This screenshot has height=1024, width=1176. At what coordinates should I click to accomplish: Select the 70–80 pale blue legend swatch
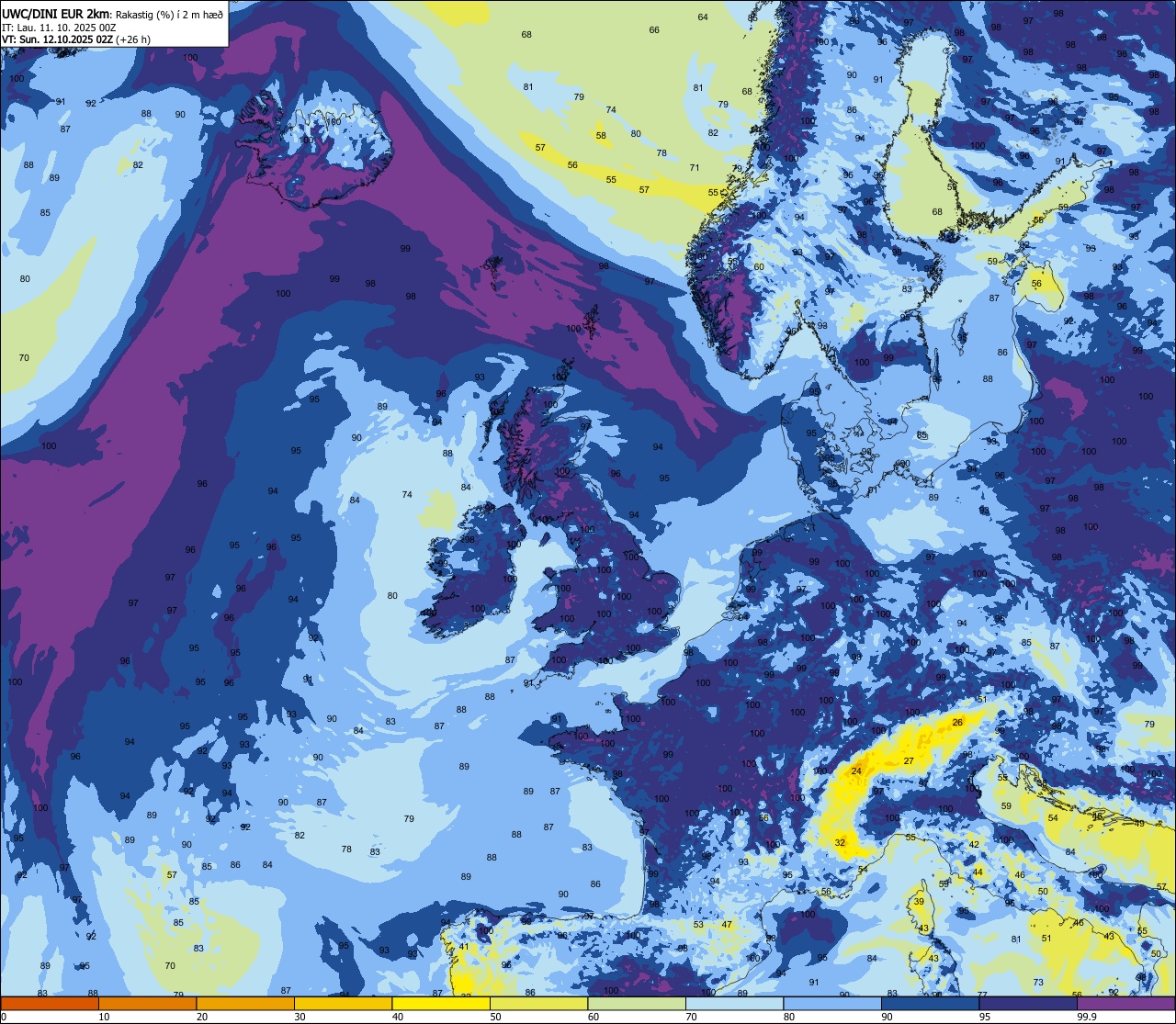click(734, 1003)
